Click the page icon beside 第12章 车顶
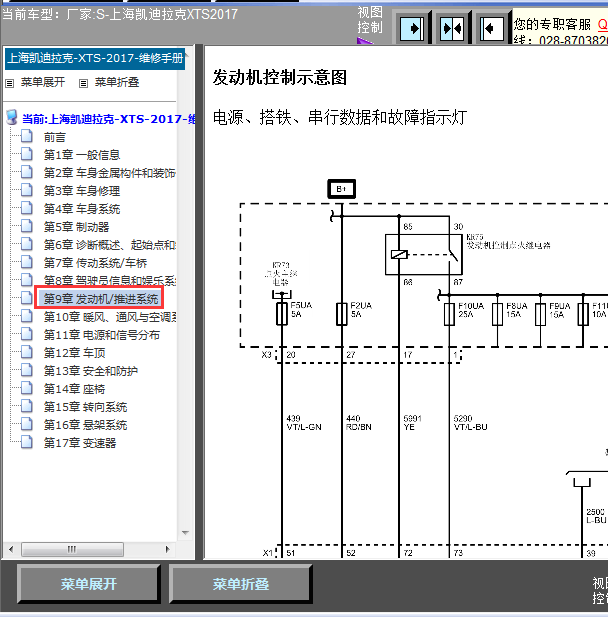 [27, 352]
